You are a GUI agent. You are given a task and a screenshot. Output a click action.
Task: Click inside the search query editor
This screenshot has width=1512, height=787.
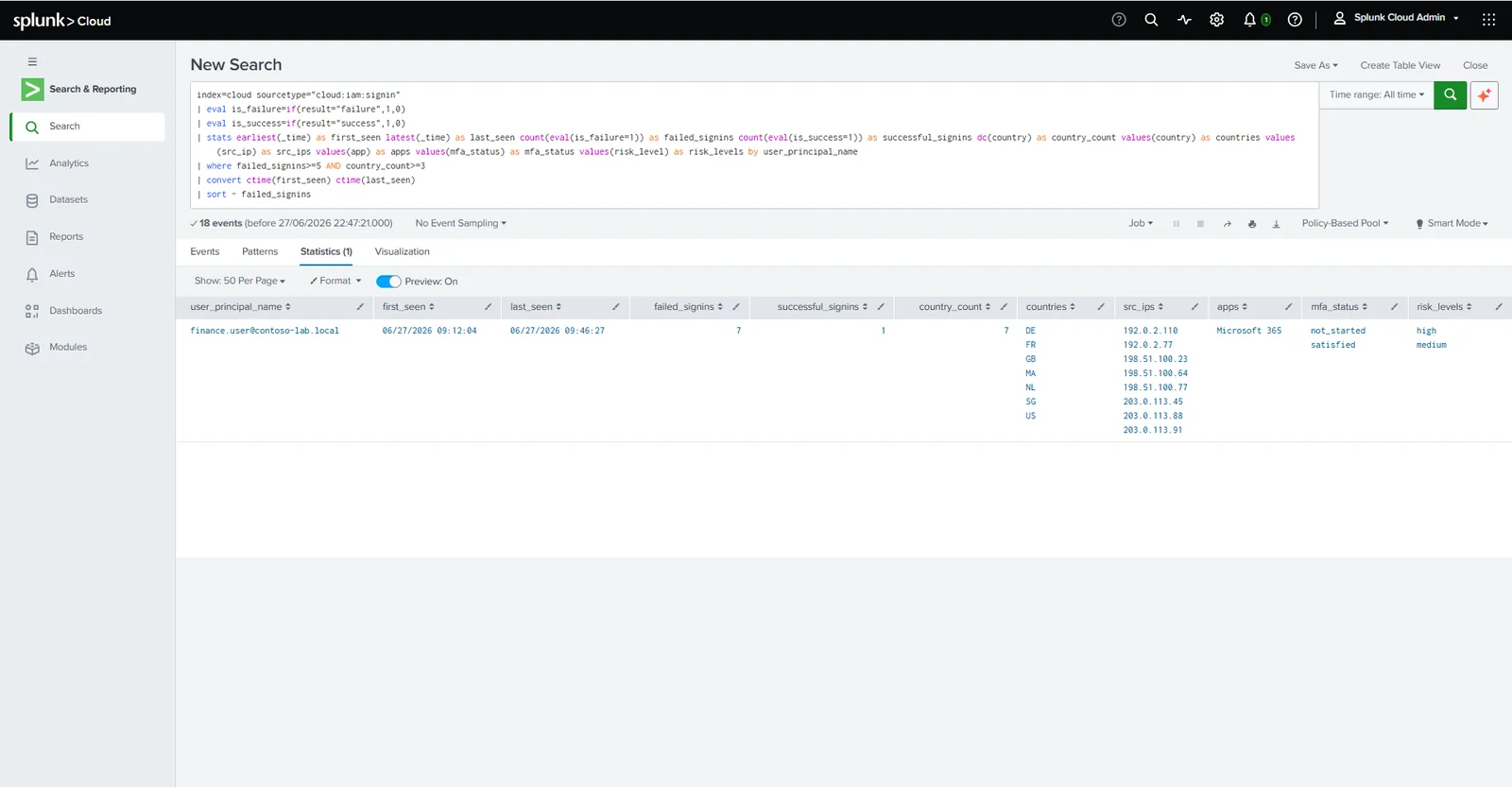[754, 145]
